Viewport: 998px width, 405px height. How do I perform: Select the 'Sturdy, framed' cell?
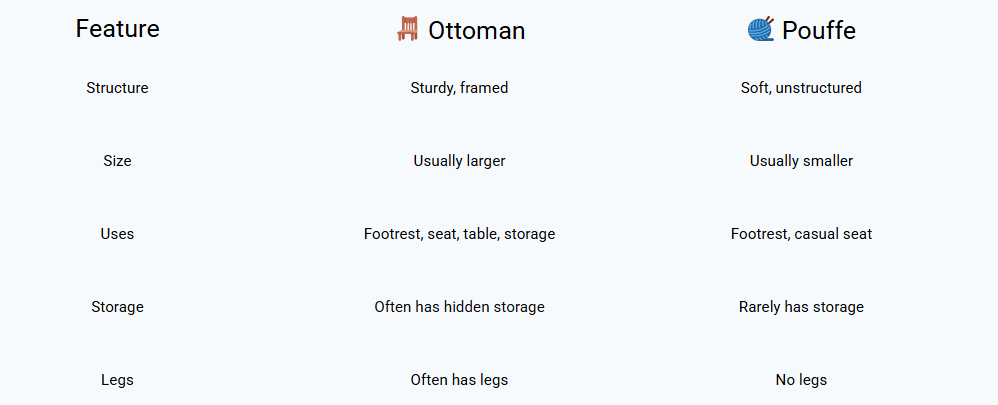point(460,88)
